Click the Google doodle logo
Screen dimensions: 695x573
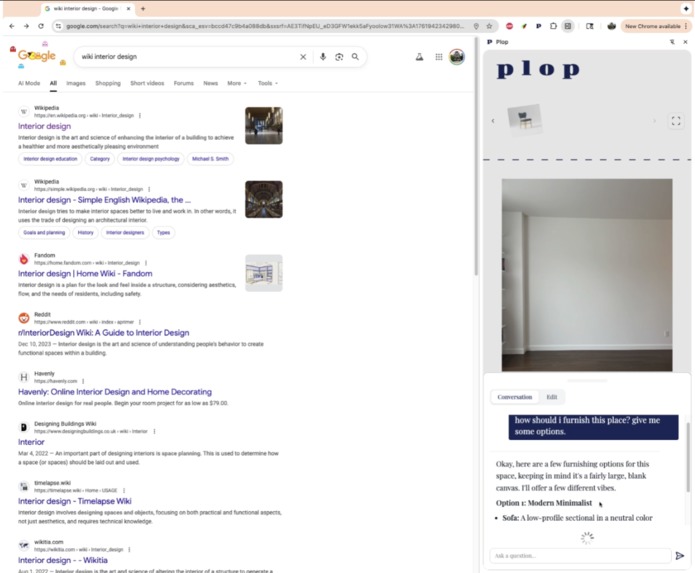(36, 56)
